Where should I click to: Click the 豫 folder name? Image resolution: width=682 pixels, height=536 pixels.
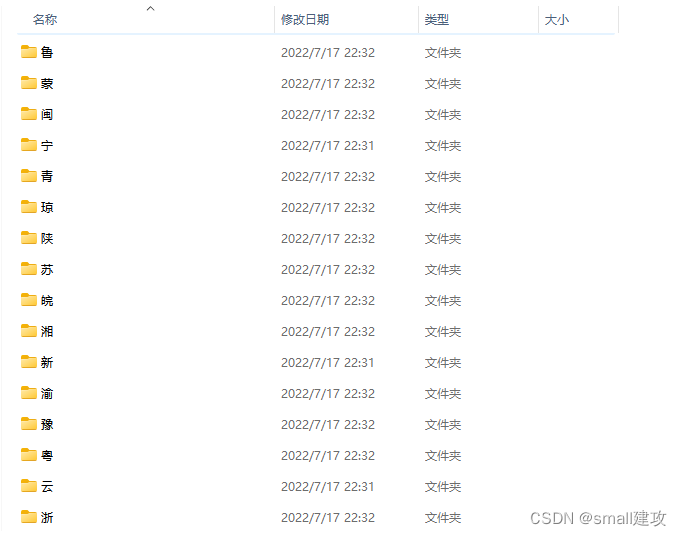(x=47, y=424)
